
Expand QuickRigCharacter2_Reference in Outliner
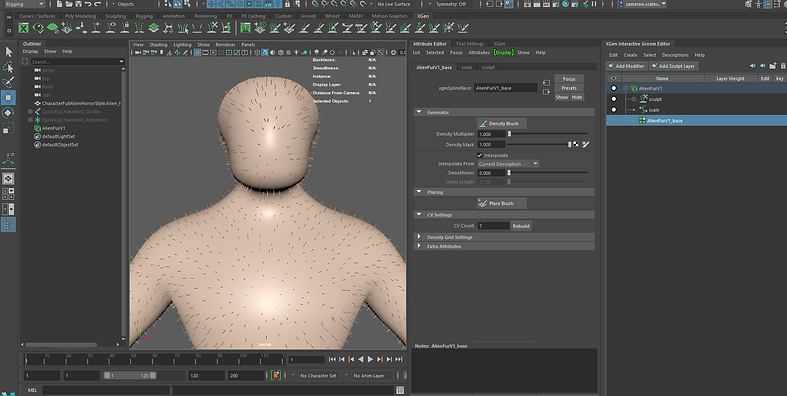(30, 120)
